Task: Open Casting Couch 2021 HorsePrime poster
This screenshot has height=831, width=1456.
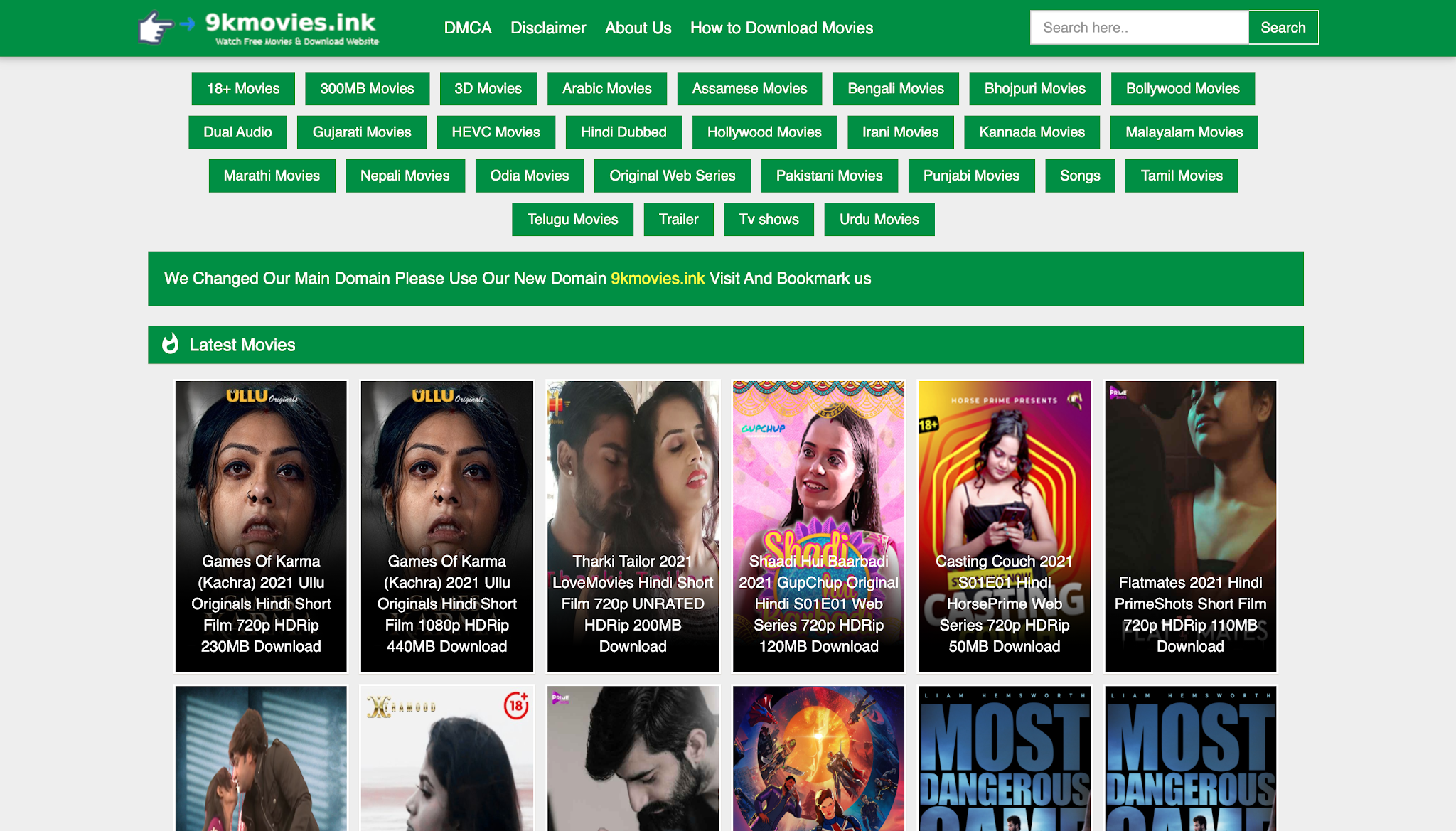Action: tap(1005, 526)
